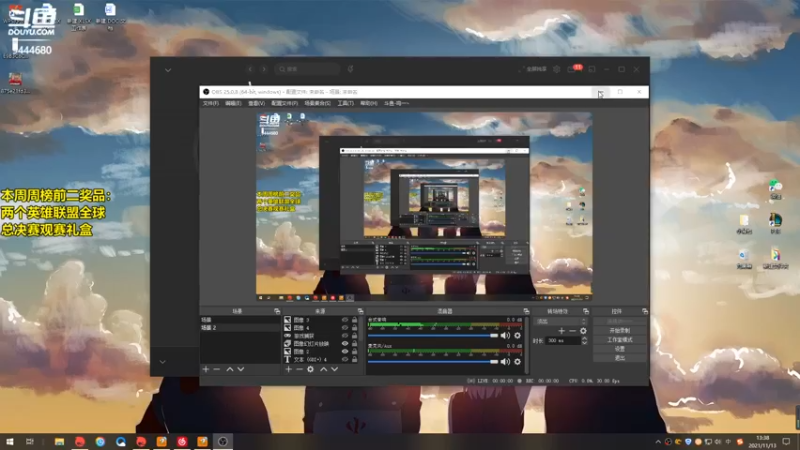Click the 工作室模式 button
The width and height of the screenshot is (800, 450).
pos(620,340)
